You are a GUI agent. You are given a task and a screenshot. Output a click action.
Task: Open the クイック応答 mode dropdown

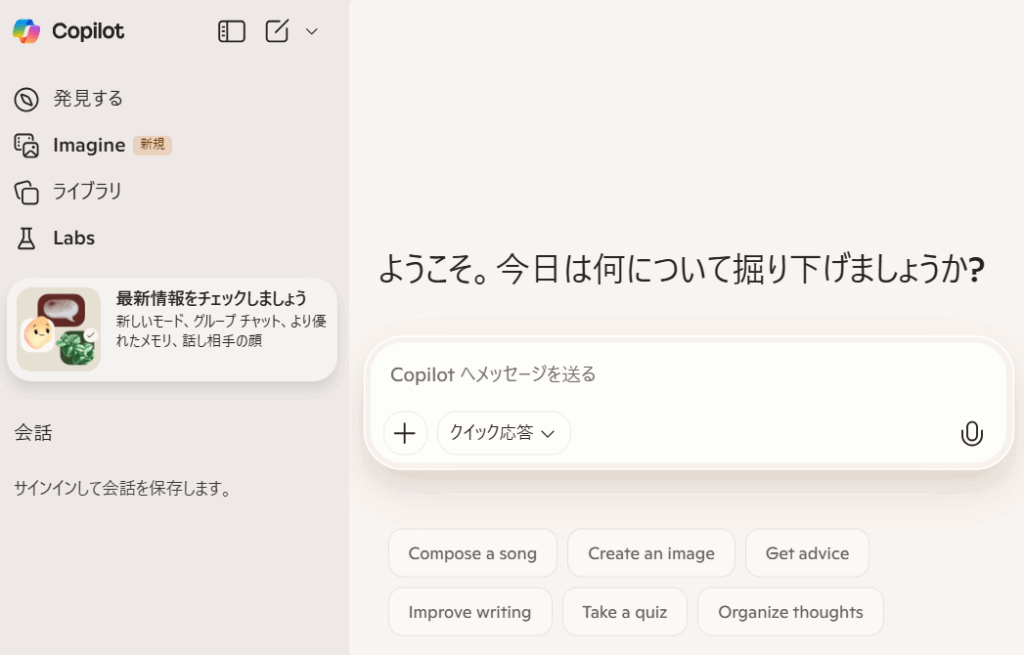(503, 433)
